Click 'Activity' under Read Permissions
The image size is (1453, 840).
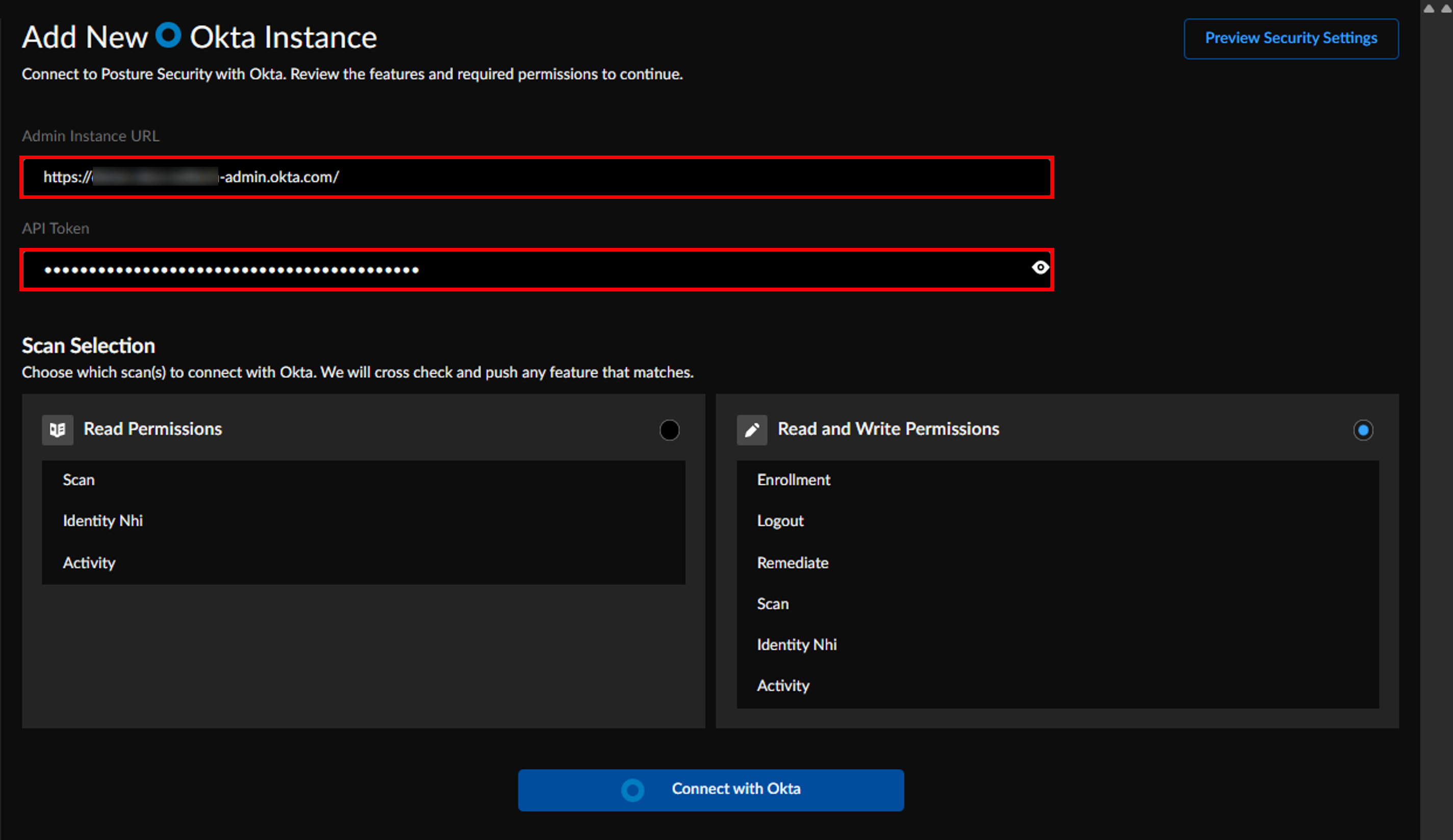(89, 563)
